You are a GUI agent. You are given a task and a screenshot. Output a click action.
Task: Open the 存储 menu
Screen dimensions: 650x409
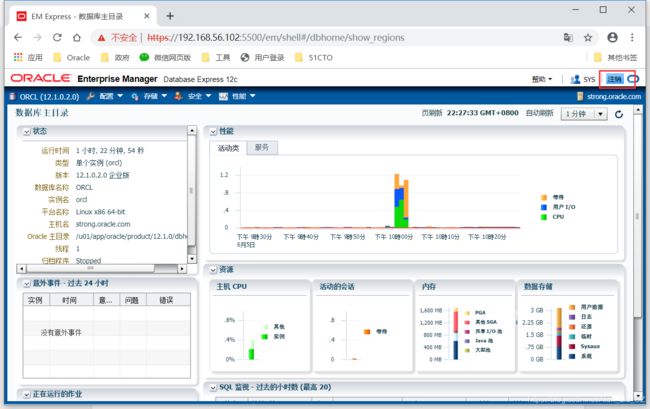point(149,96)
